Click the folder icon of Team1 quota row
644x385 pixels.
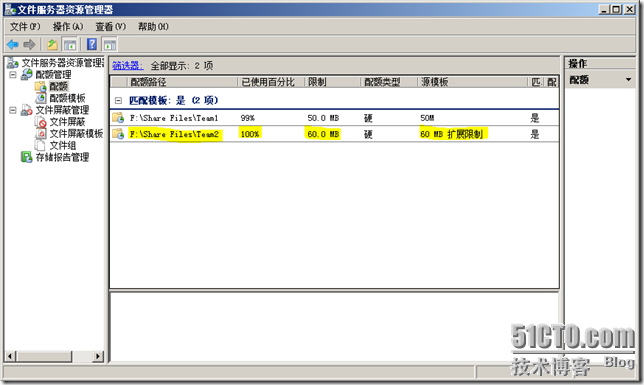pyautogui.click(x=118, y=118)
